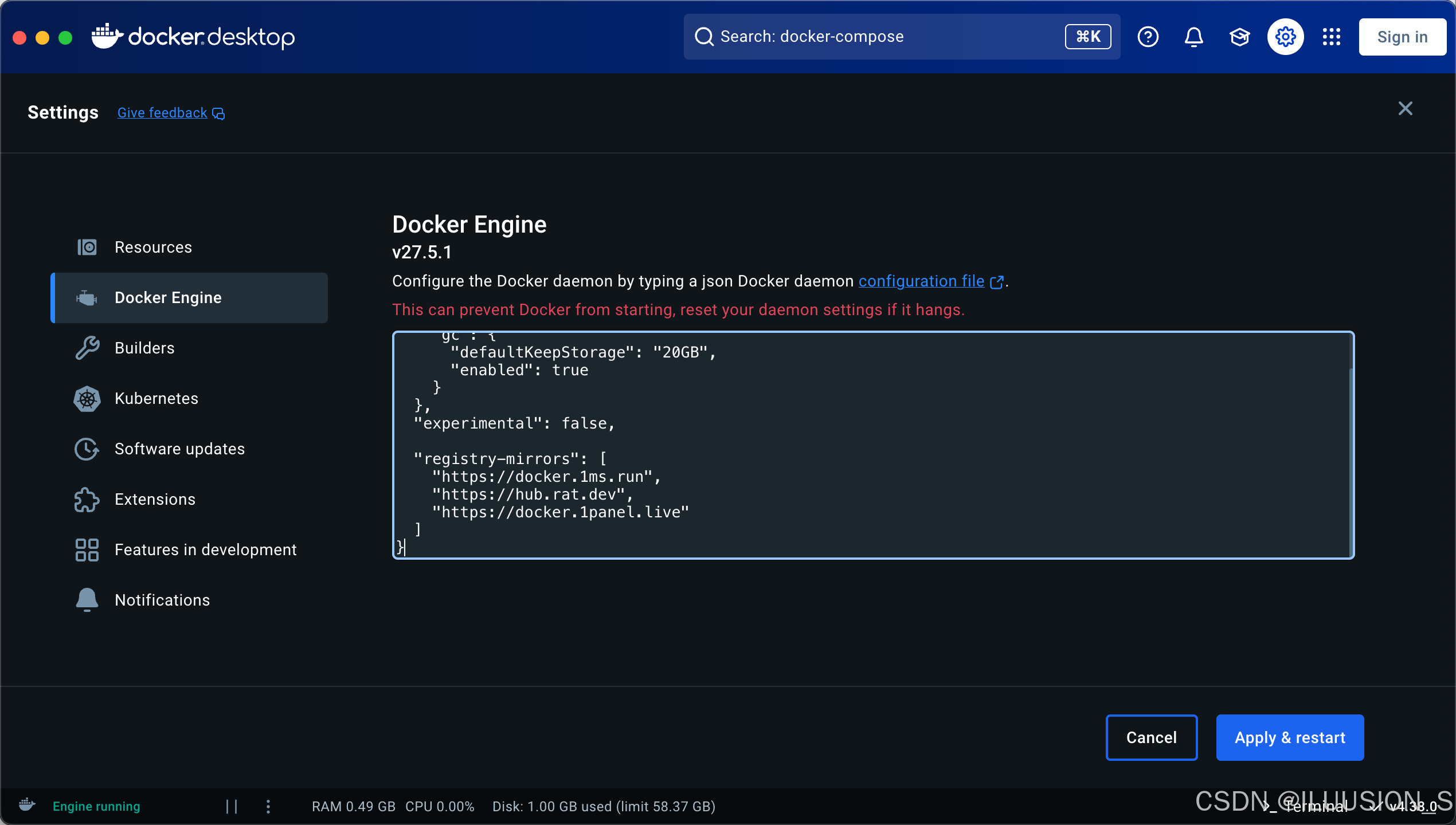Open the Learning center graduation cap icon
Screen dimensions: 1456x825
coord(1239,37)
